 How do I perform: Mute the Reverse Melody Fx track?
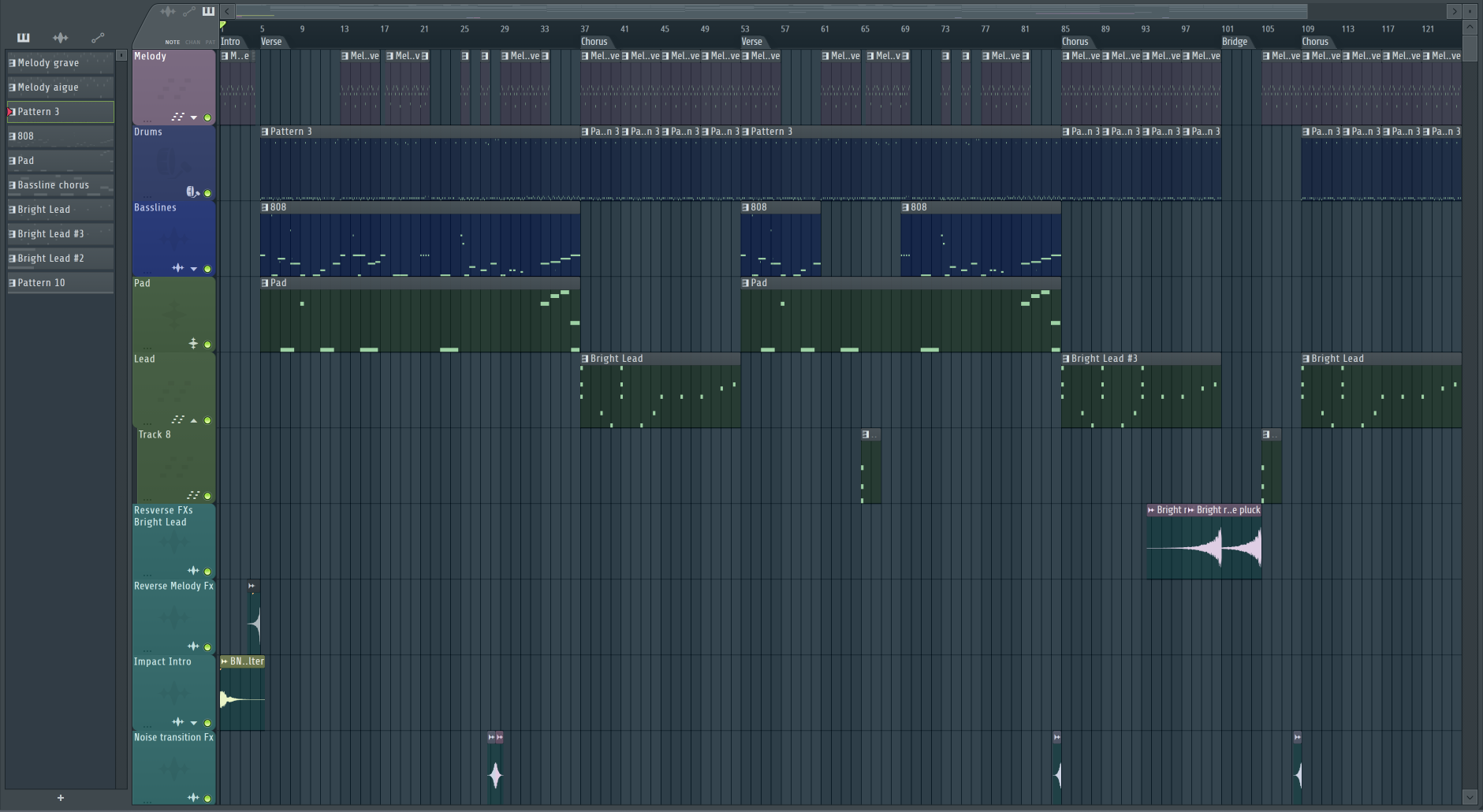pos(207,647)
